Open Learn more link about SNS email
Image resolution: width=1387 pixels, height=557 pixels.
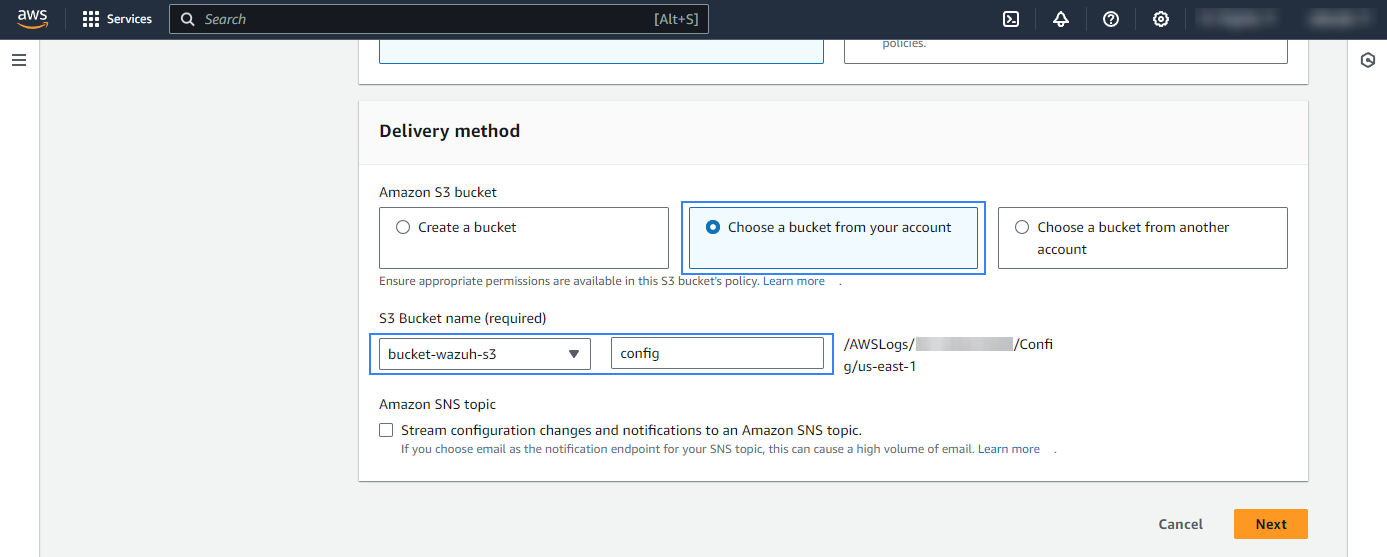pyautogui.click(x=1009, y=449)
